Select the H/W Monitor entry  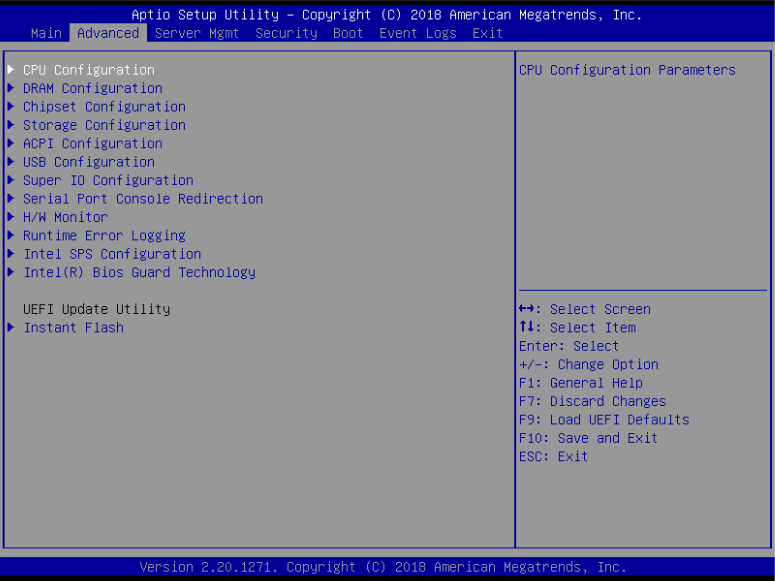coord(65,217)
